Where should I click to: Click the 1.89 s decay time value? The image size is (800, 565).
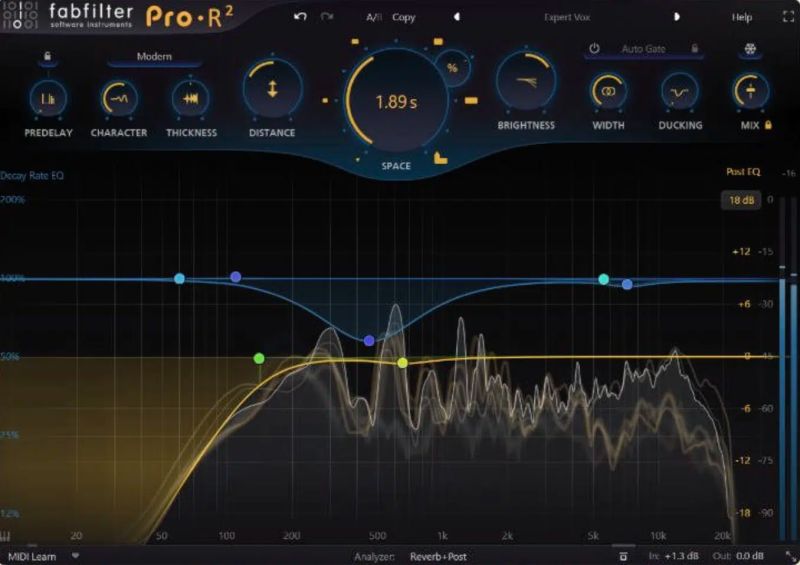tap(396, 102)
